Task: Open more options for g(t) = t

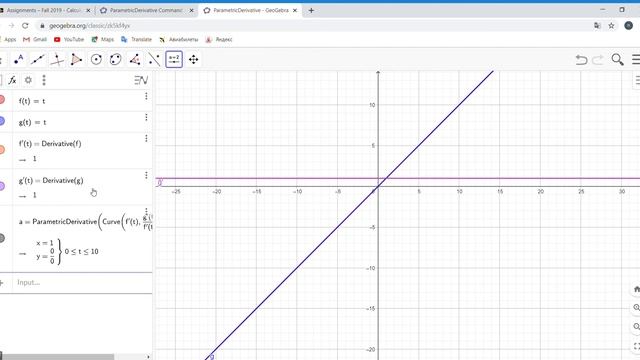Action: [146, 118]
